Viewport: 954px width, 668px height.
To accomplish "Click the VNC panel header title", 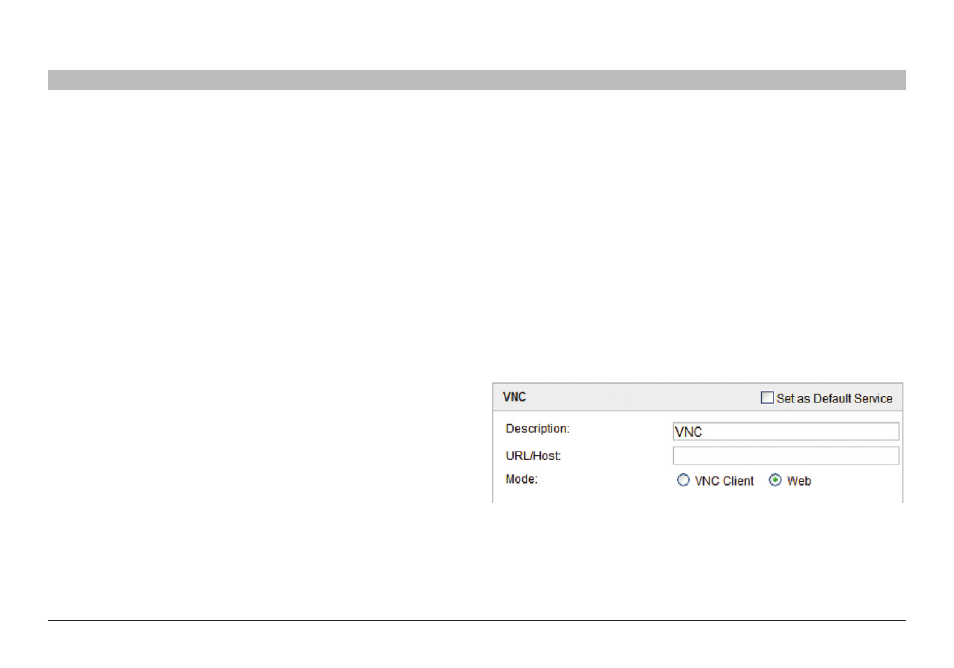I will pos(514,397).
